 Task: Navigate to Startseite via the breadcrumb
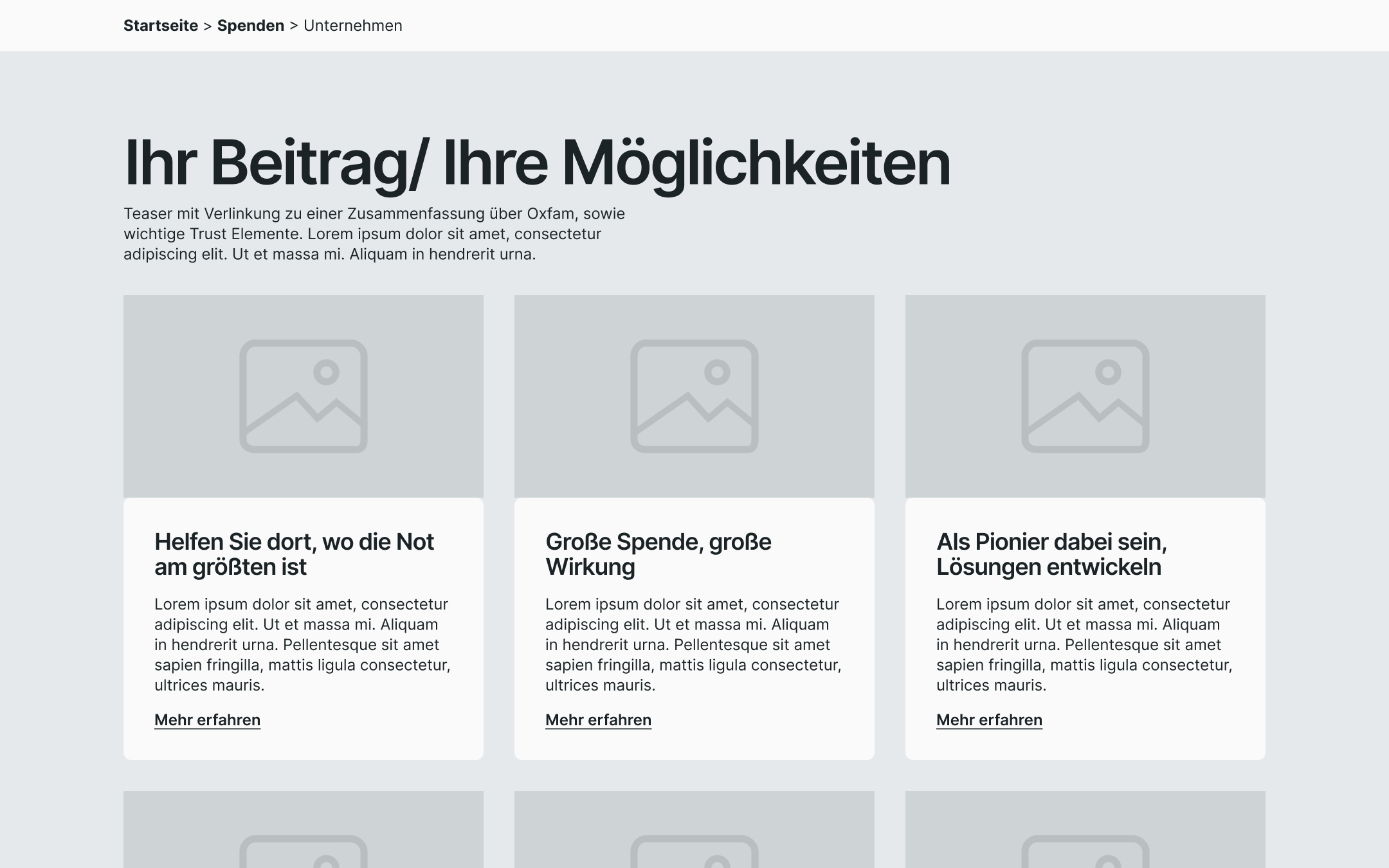(161, 26)
